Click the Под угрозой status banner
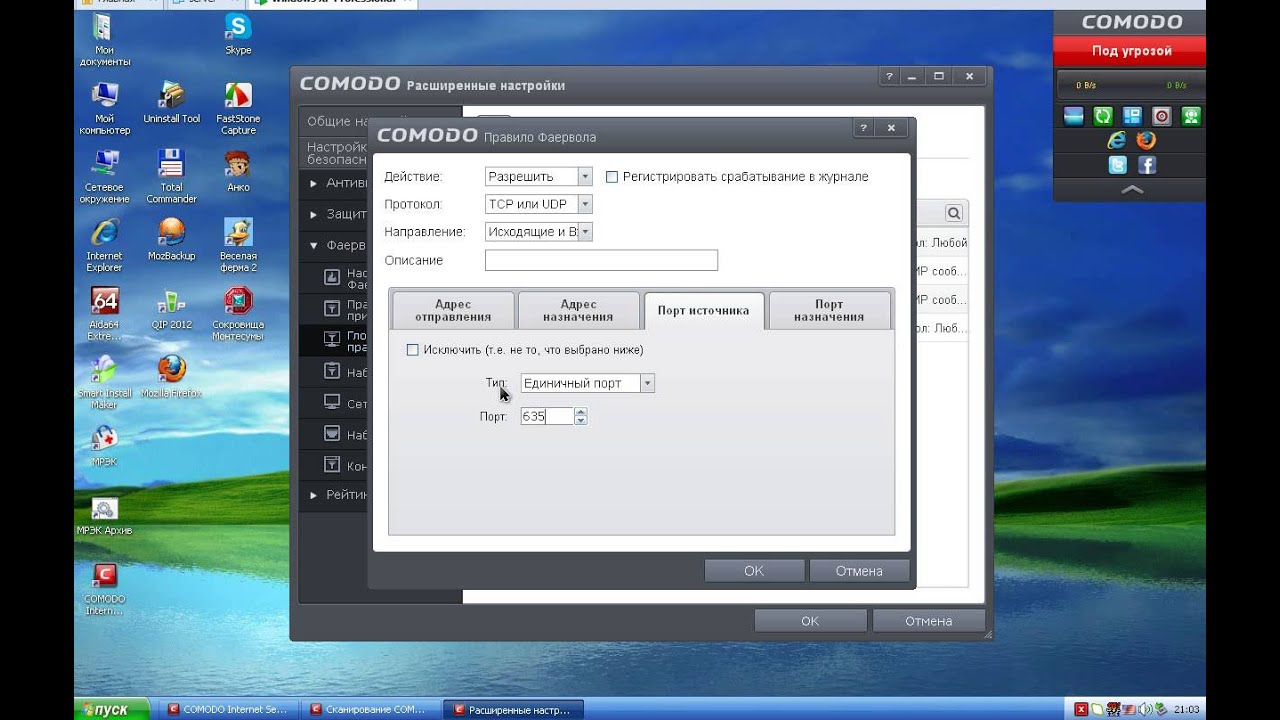 click(x=1132, y=51)
